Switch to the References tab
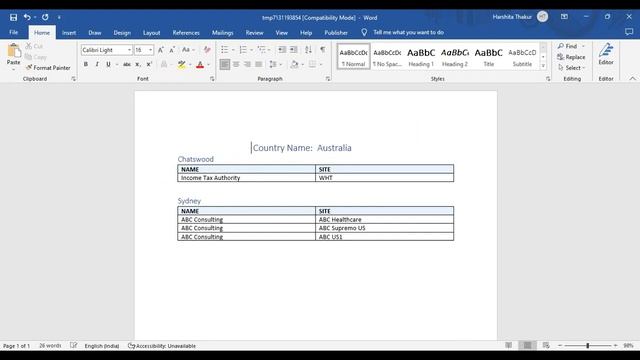Screen dimensions: 640x360 pos(186,33)
